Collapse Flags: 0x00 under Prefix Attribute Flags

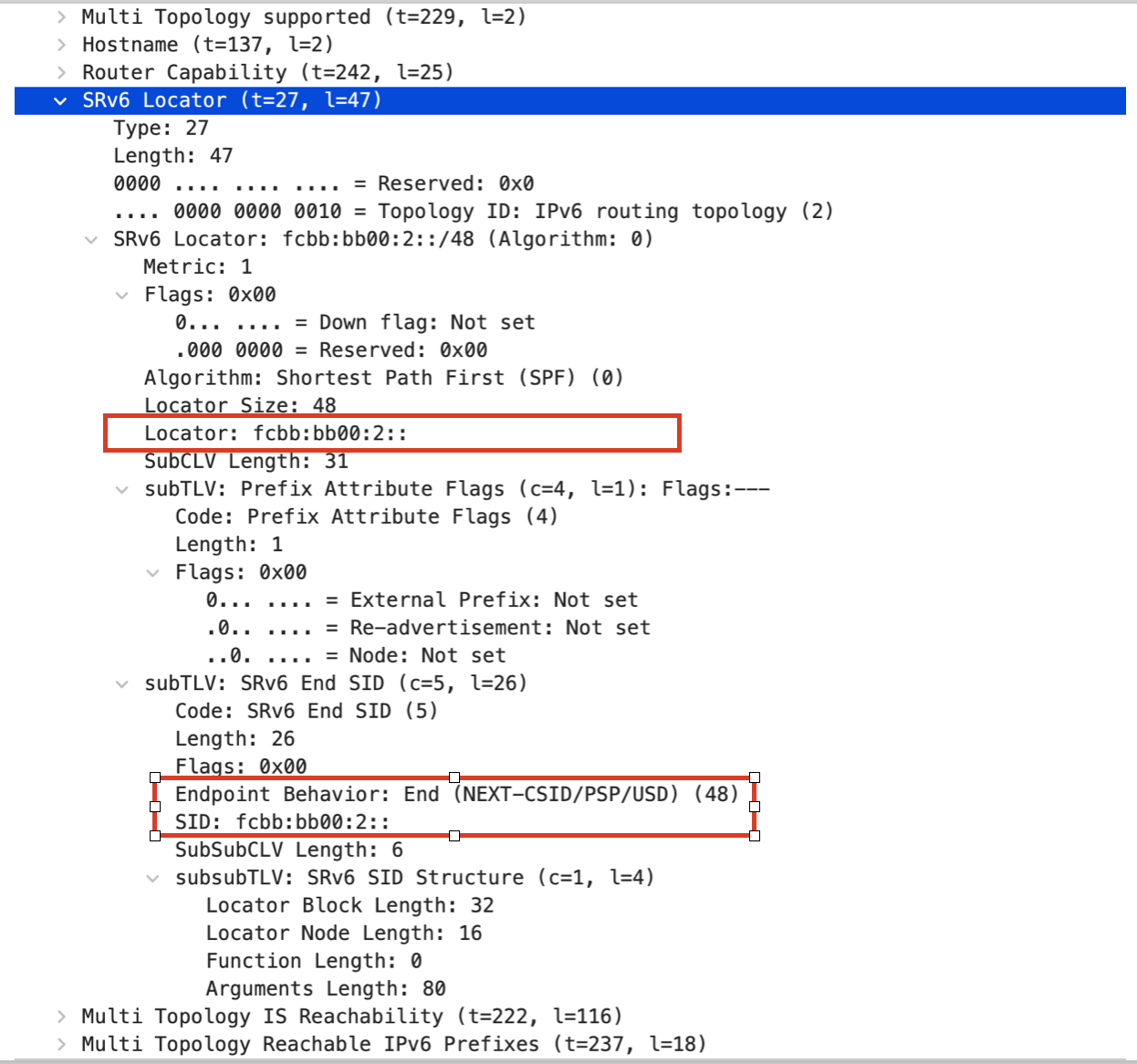[153, 572]
